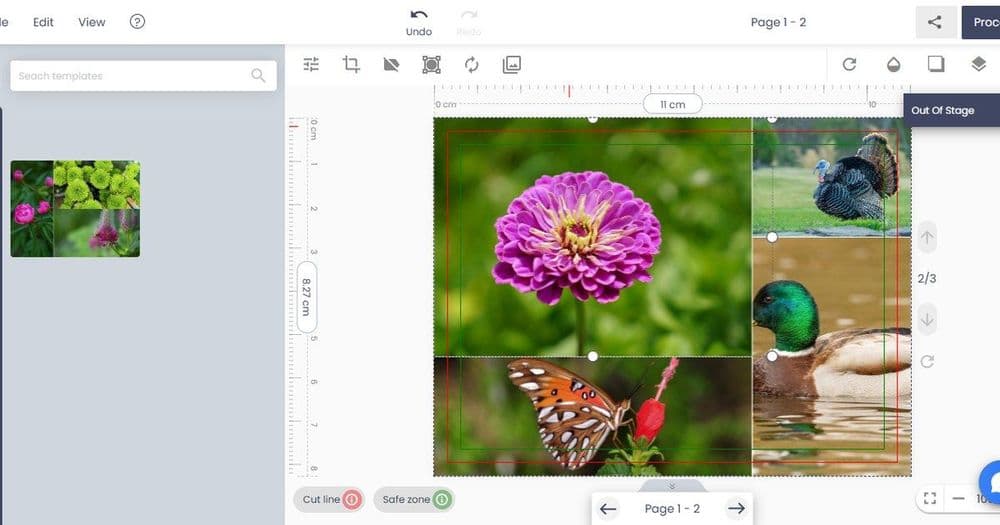This screenshot has height=525, width=1000.
Task: Click the magnifier icon in template search
Action: pyautogui.click(x=258, y=75)
